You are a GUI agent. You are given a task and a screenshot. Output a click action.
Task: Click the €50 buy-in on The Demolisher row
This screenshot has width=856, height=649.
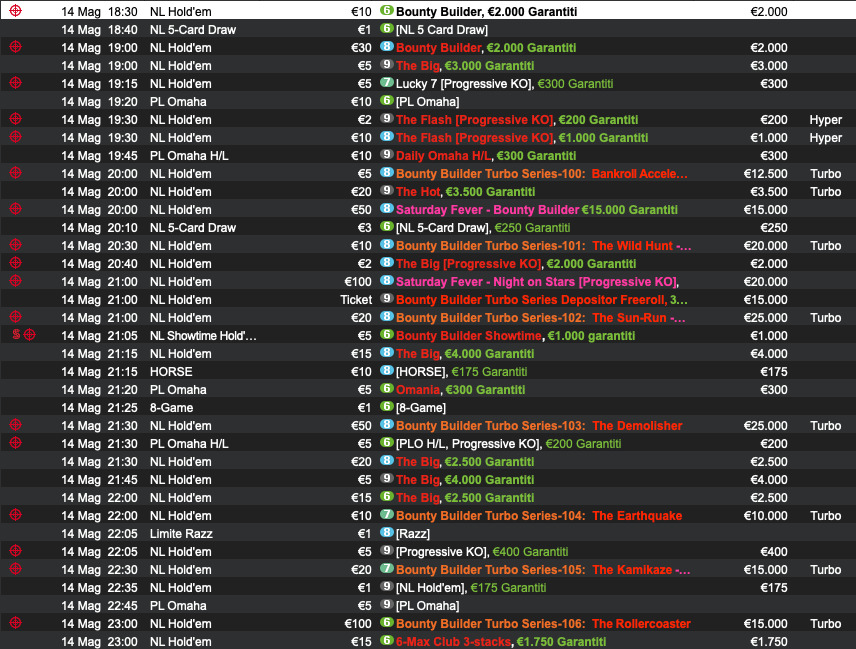click(x=361, y=426)
